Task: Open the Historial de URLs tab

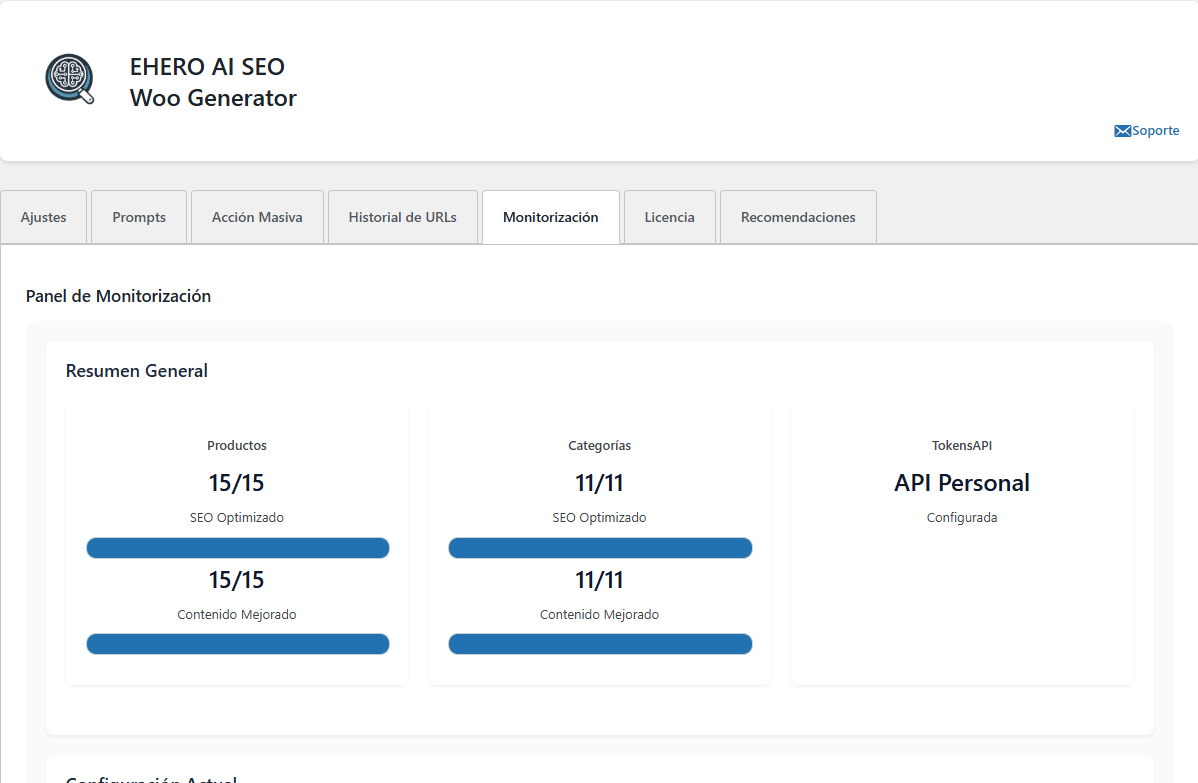Action: [x=402, y=216]
